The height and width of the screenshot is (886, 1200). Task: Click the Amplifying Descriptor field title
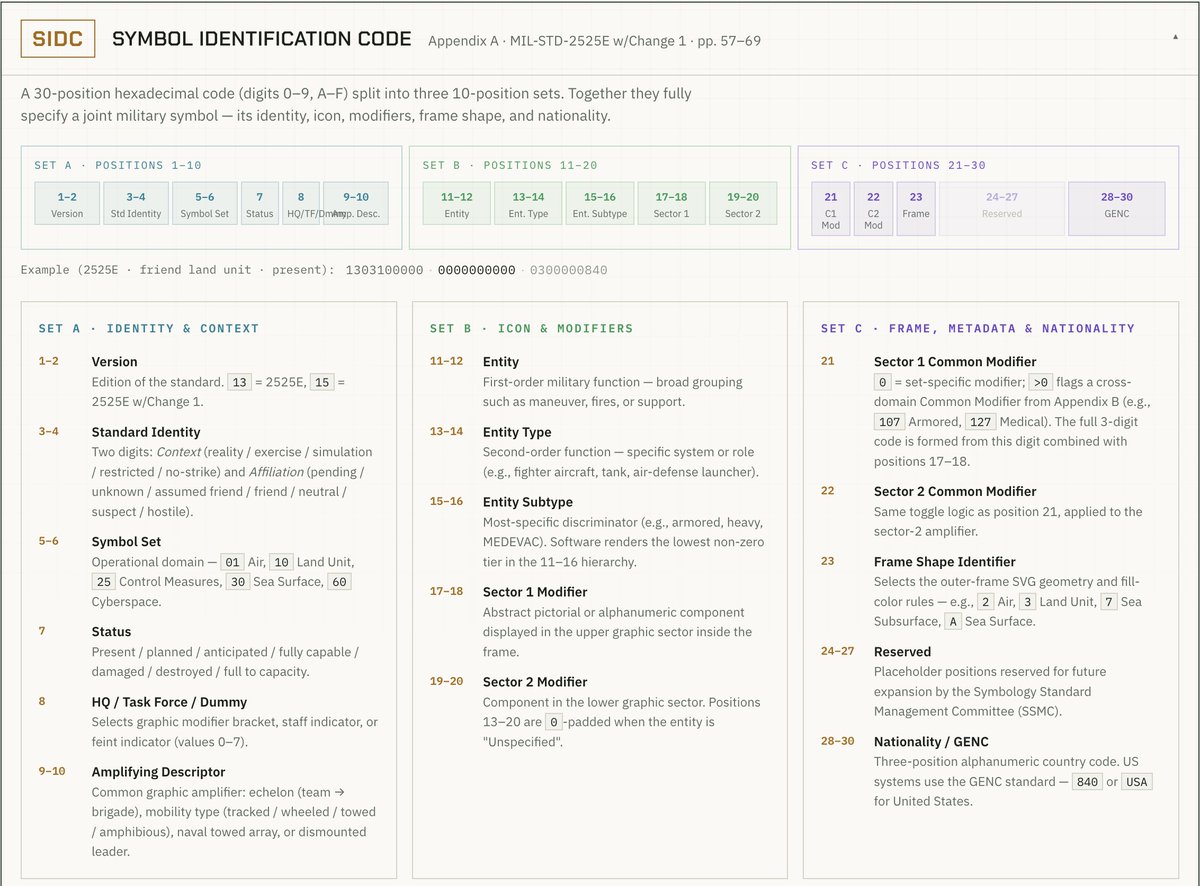[x=159, y=772]
